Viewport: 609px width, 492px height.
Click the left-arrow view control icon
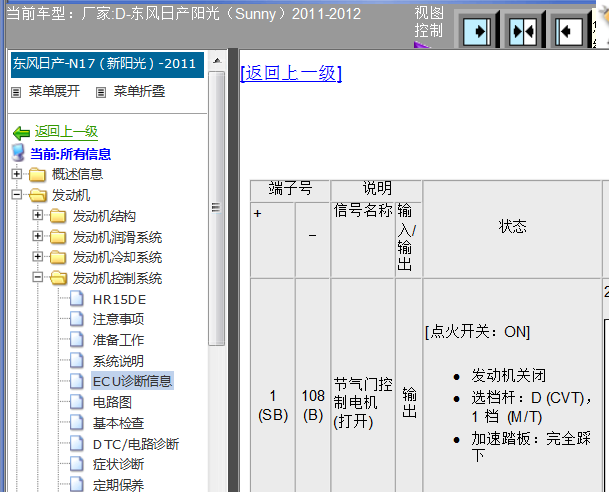pyautogui.click(x=569, y=31)
